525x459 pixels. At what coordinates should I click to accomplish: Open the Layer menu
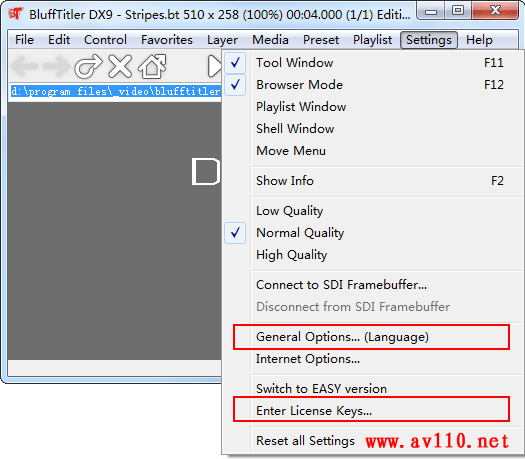click(222, 40)
